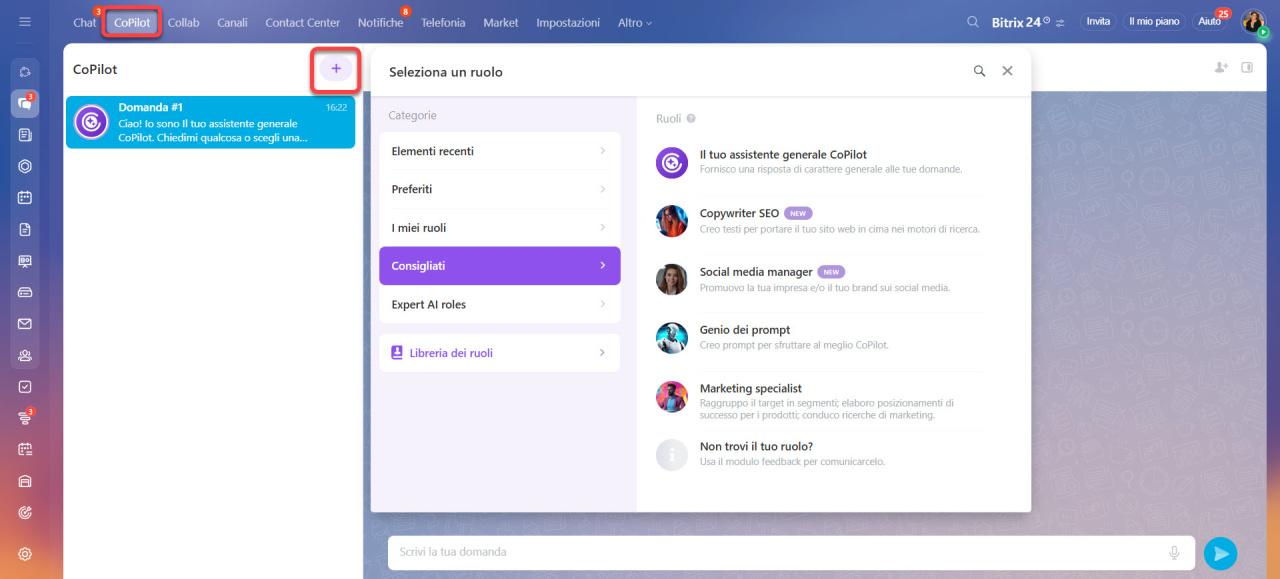Close the Seleziona un ruolo dialog
The image size is (1280, 579).
1007,71
